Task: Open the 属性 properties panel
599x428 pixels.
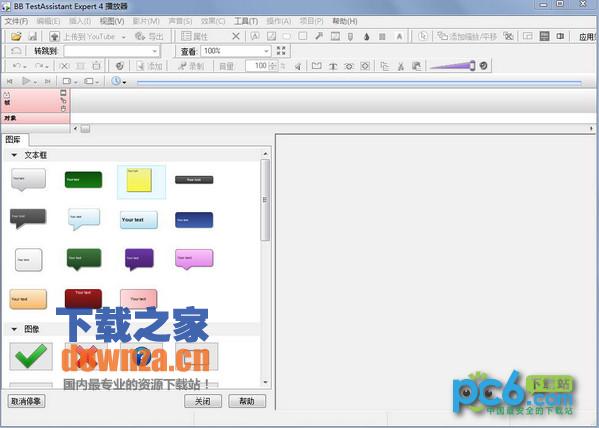Action: coord(194,36)
